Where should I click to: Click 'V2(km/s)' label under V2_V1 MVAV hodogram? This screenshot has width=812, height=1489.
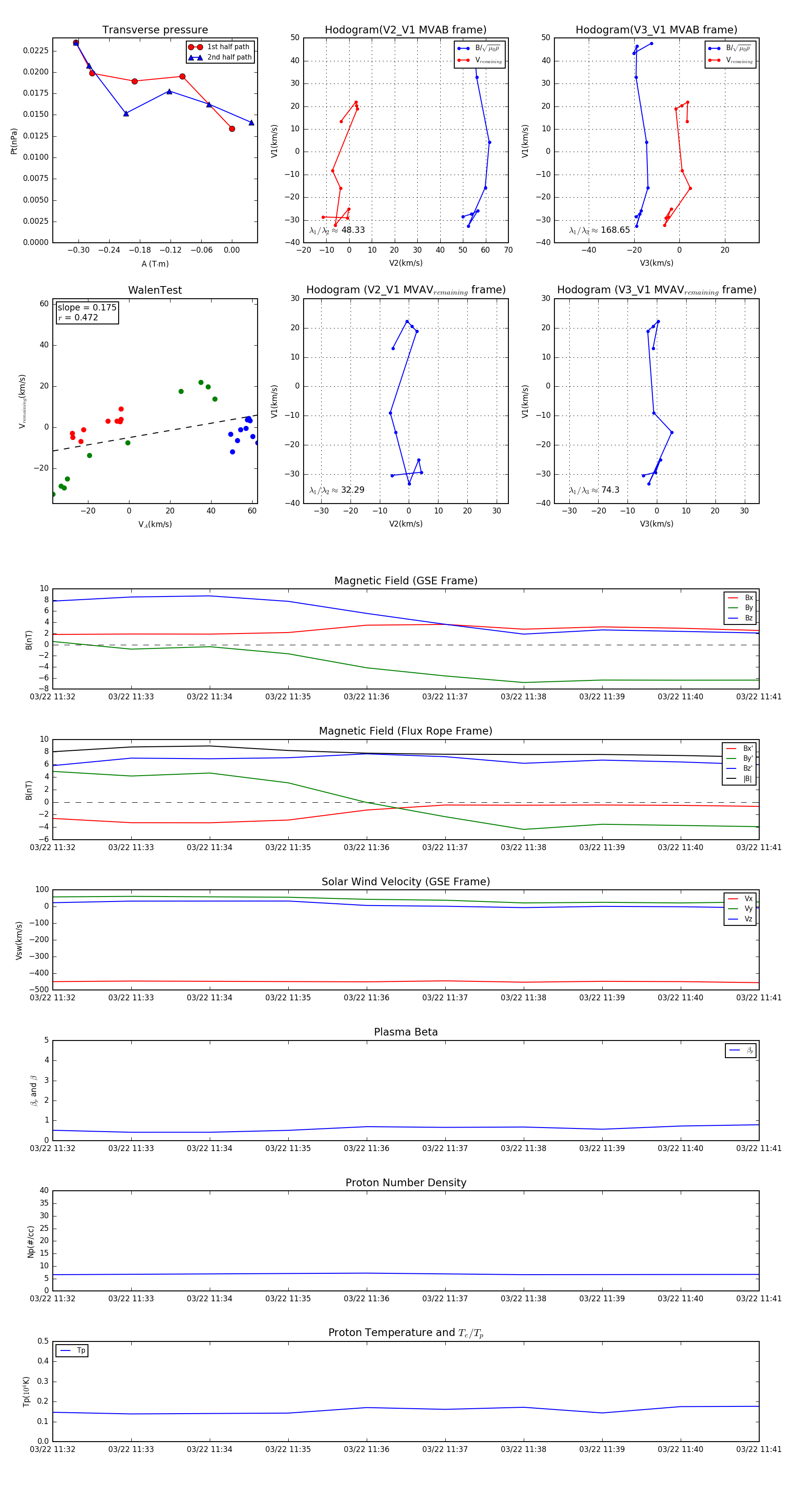(x=406, y=524)
